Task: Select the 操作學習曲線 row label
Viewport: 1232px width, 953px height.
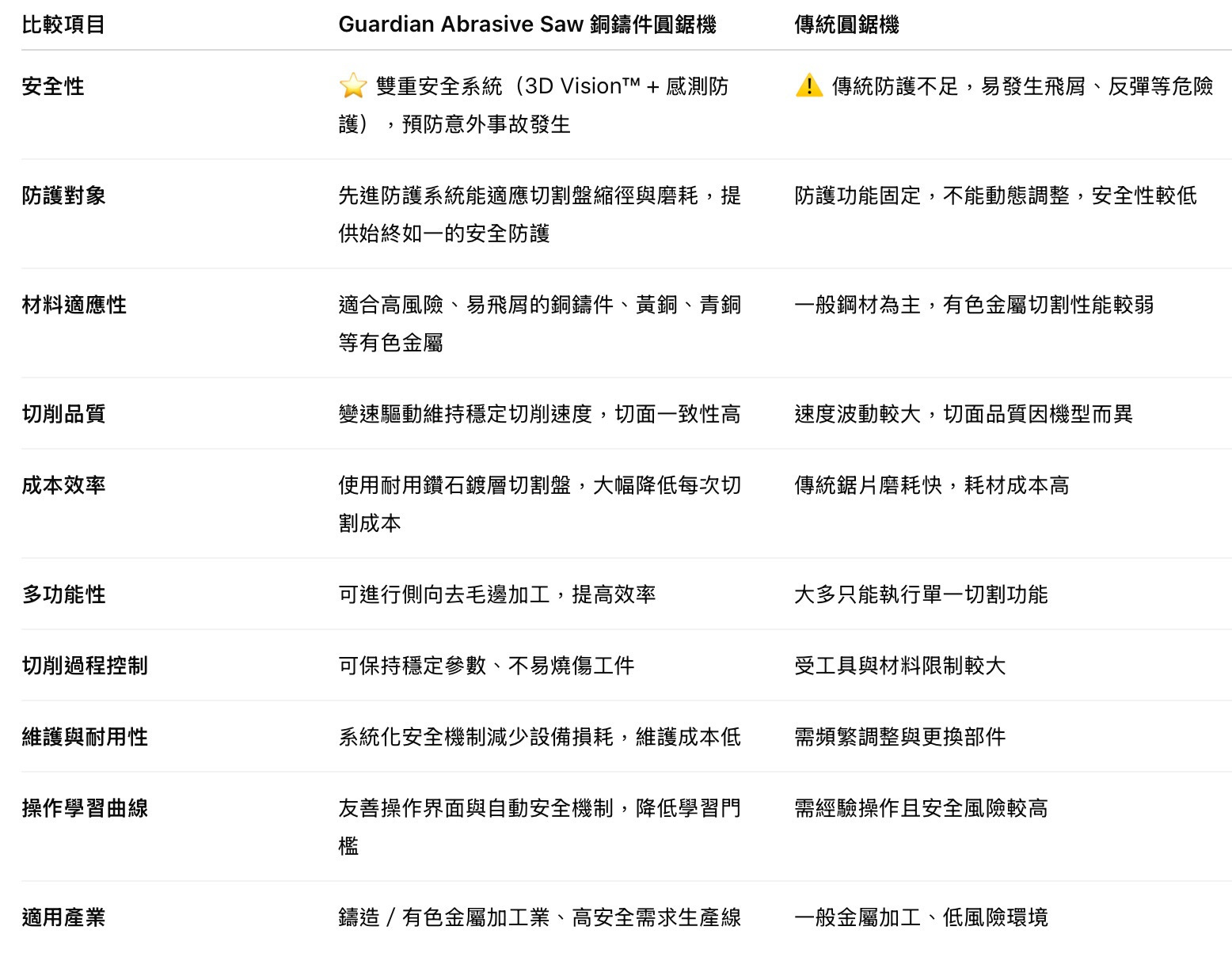Action: (x=85, y=808)
